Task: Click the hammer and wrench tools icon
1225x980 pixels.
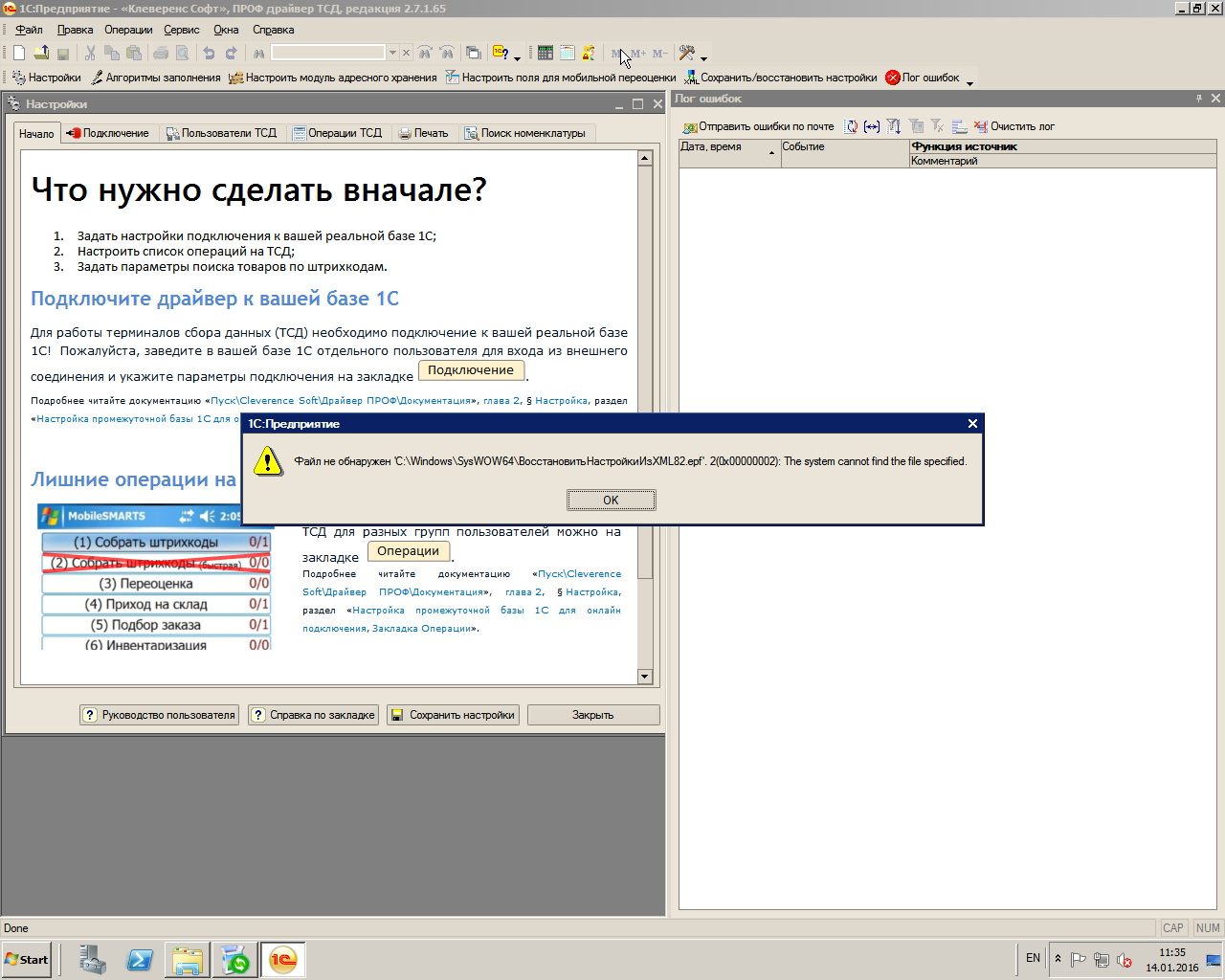Action: 686,53
